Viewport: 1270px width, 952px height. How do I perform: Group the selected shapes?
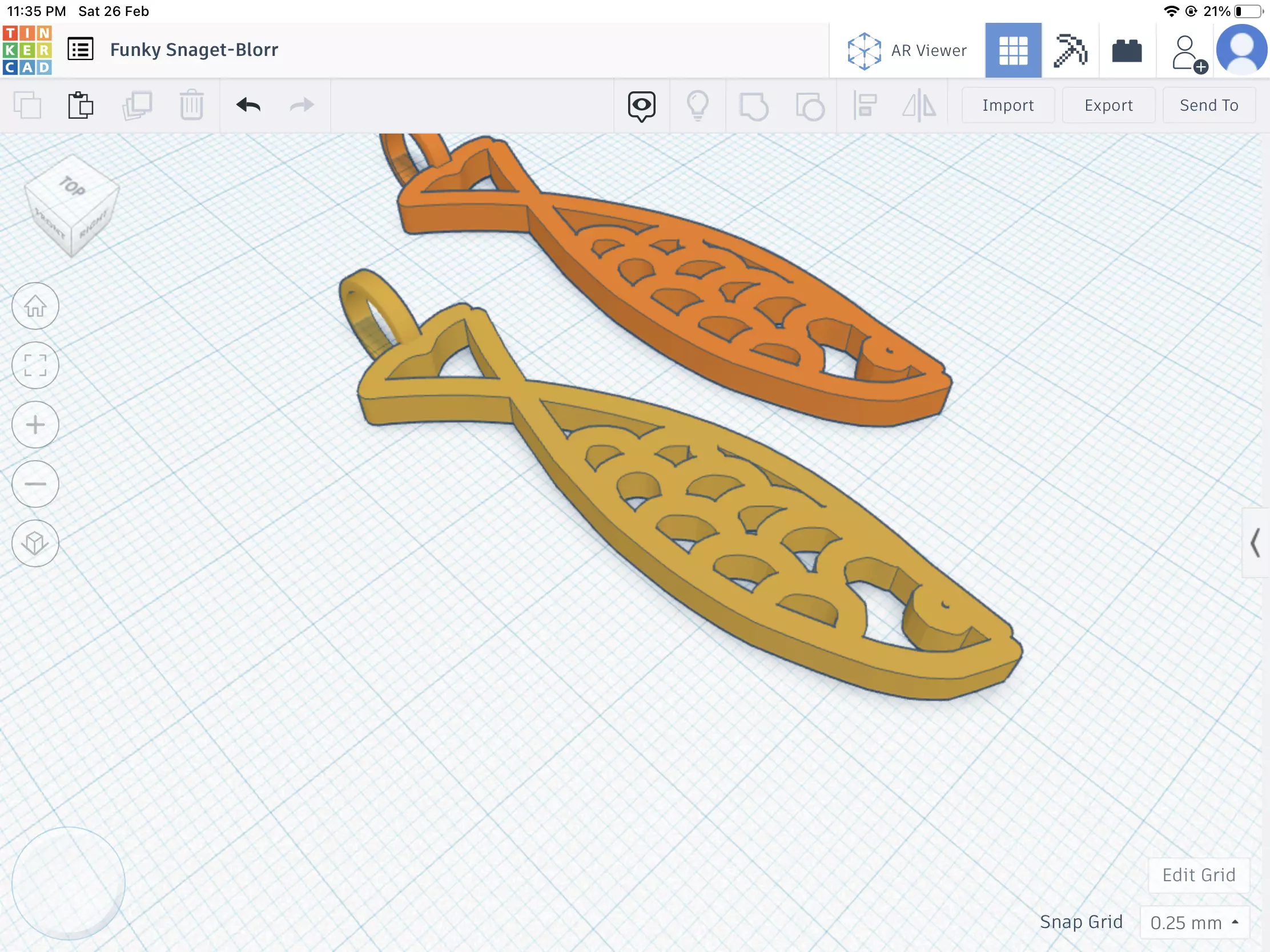[x=753, y=106]
